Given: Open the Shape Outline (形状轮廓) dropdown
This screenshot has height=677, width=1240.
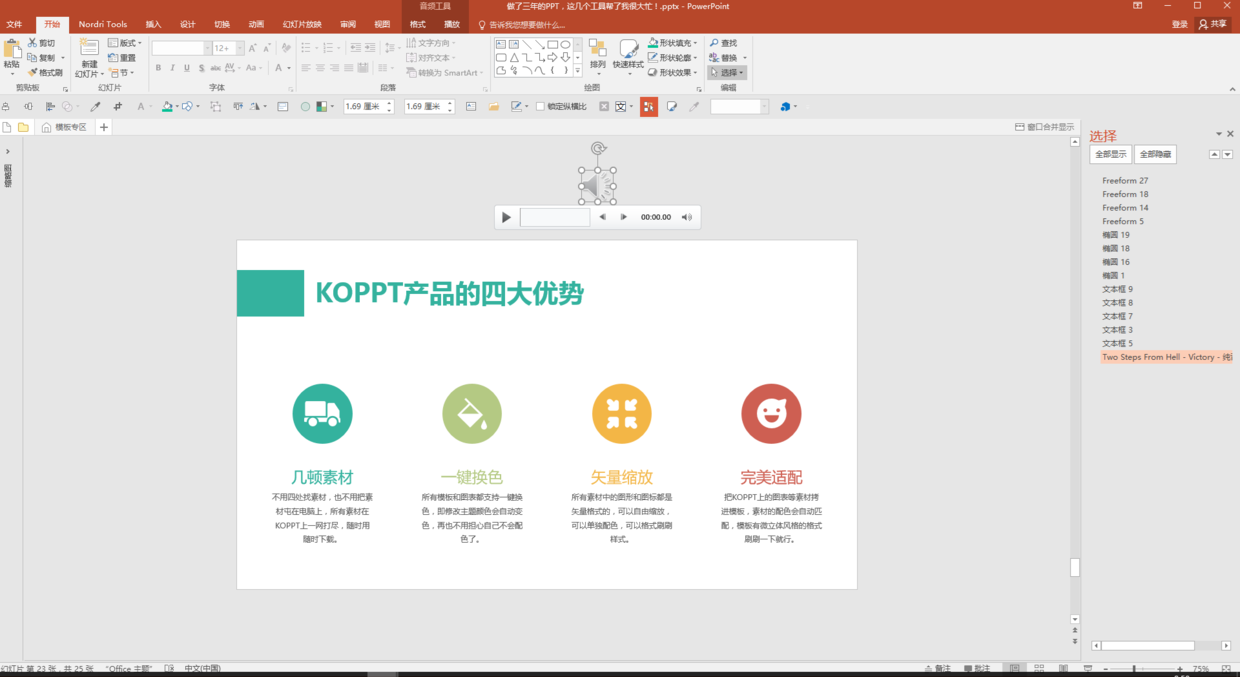Looking at the screenshot, I should pyautogui.click(x=673, y=58).
